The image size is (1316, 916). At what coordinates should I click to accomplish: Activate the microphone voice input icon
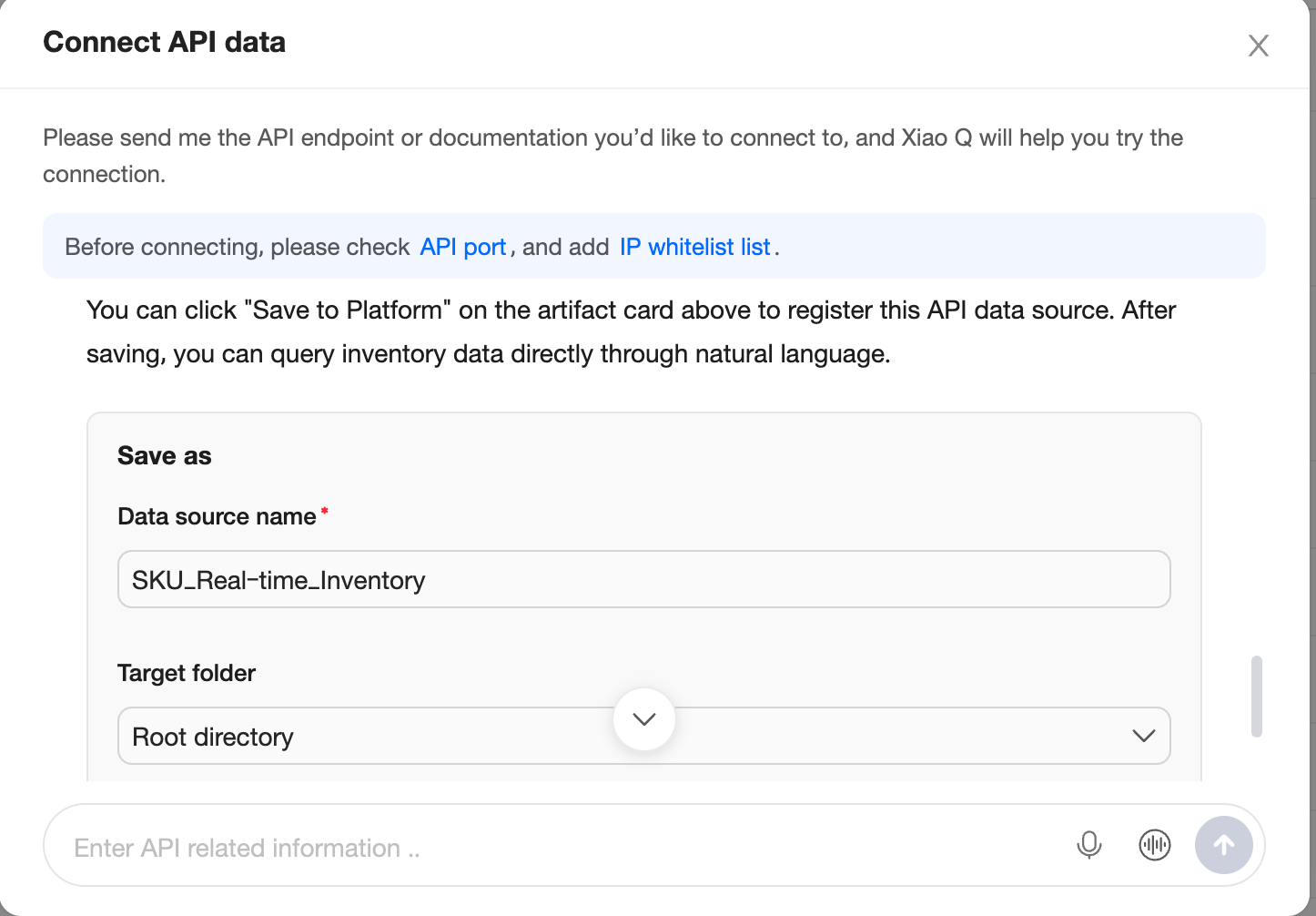tap(1088, 845)
